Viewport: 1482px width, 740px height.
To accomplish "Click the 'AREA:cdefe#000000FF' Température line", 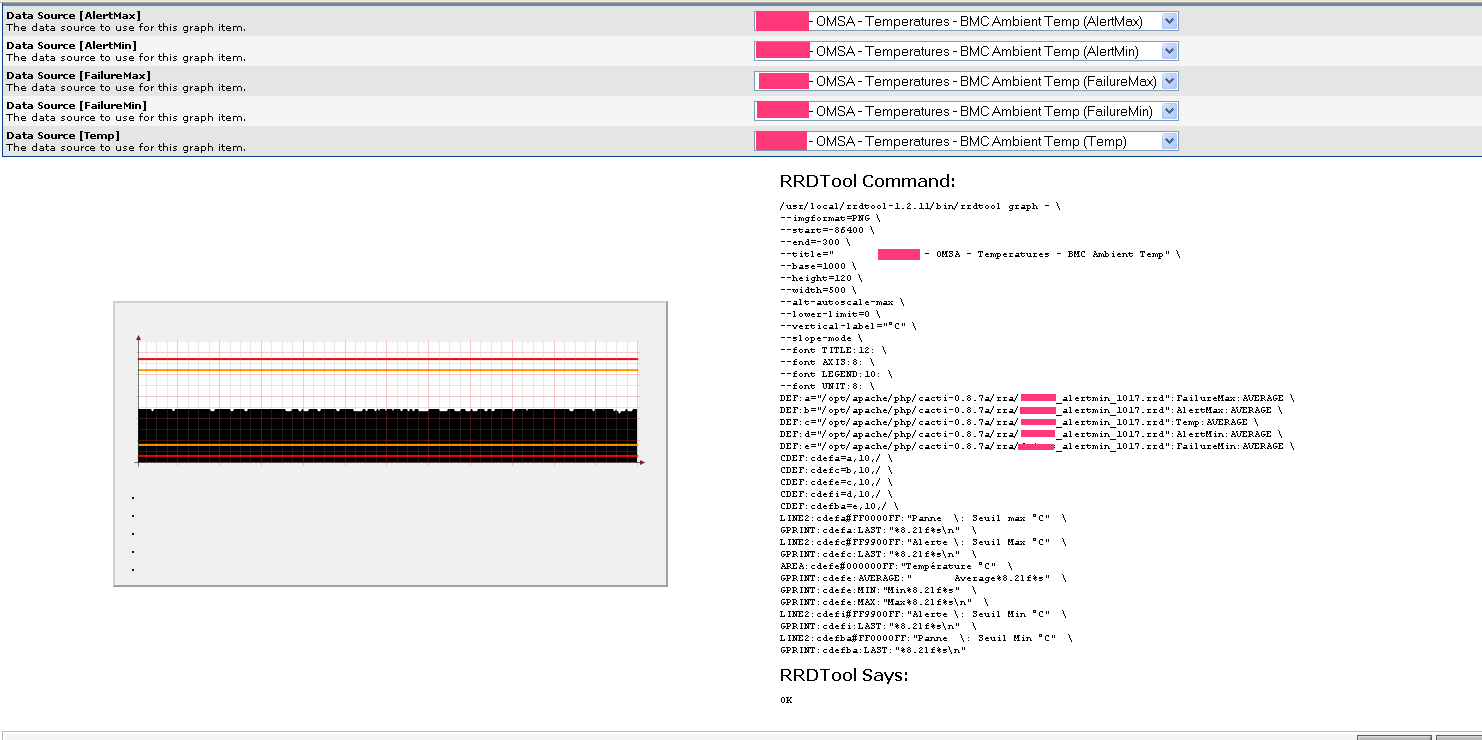I will 895,566.
